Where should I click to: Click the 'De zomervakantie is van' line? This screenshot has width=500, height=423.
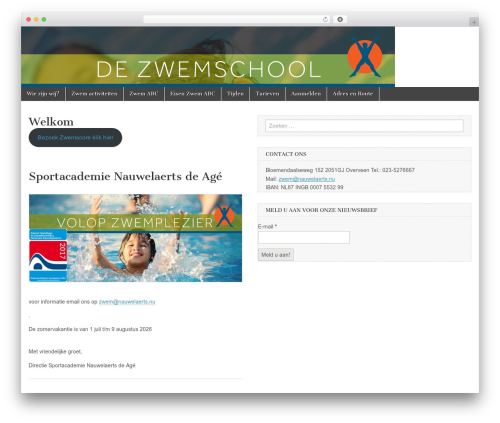coord(90,329)
